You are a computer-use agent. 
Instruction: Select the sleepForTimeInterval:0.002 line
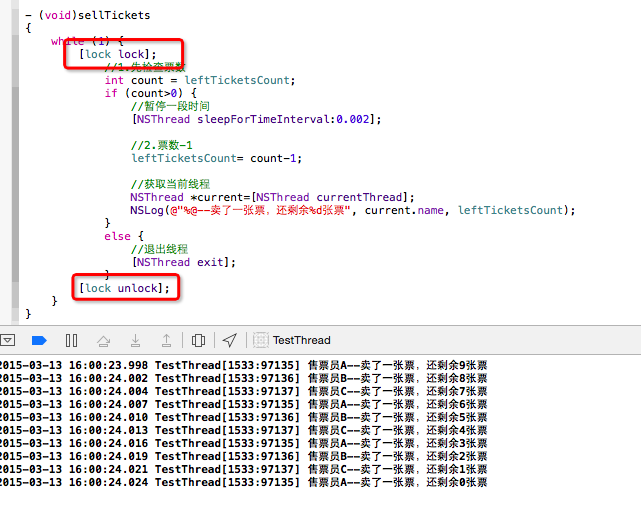256,119
